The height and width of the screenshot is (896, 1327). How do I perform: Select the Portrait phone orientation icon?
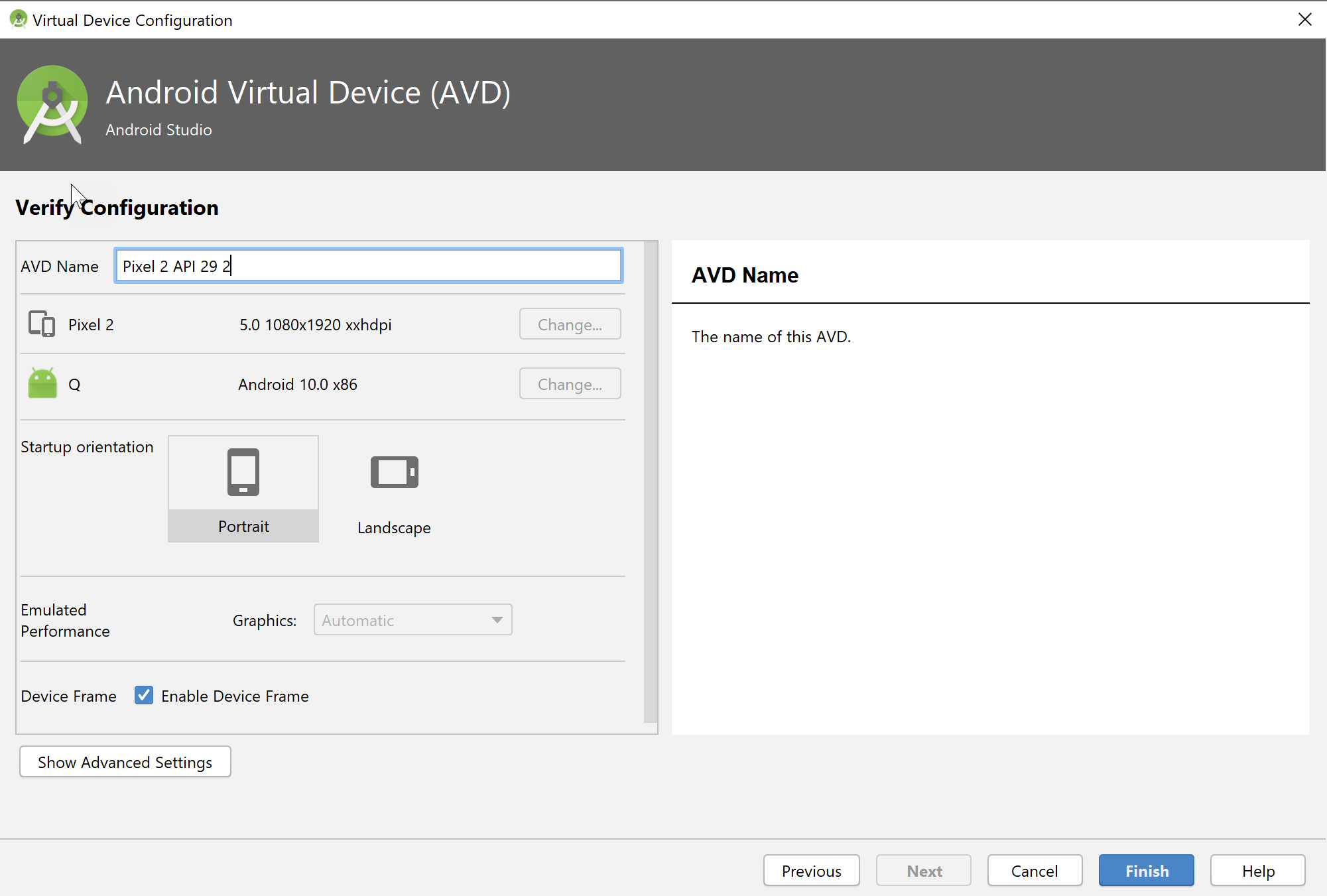click(243, 472)
